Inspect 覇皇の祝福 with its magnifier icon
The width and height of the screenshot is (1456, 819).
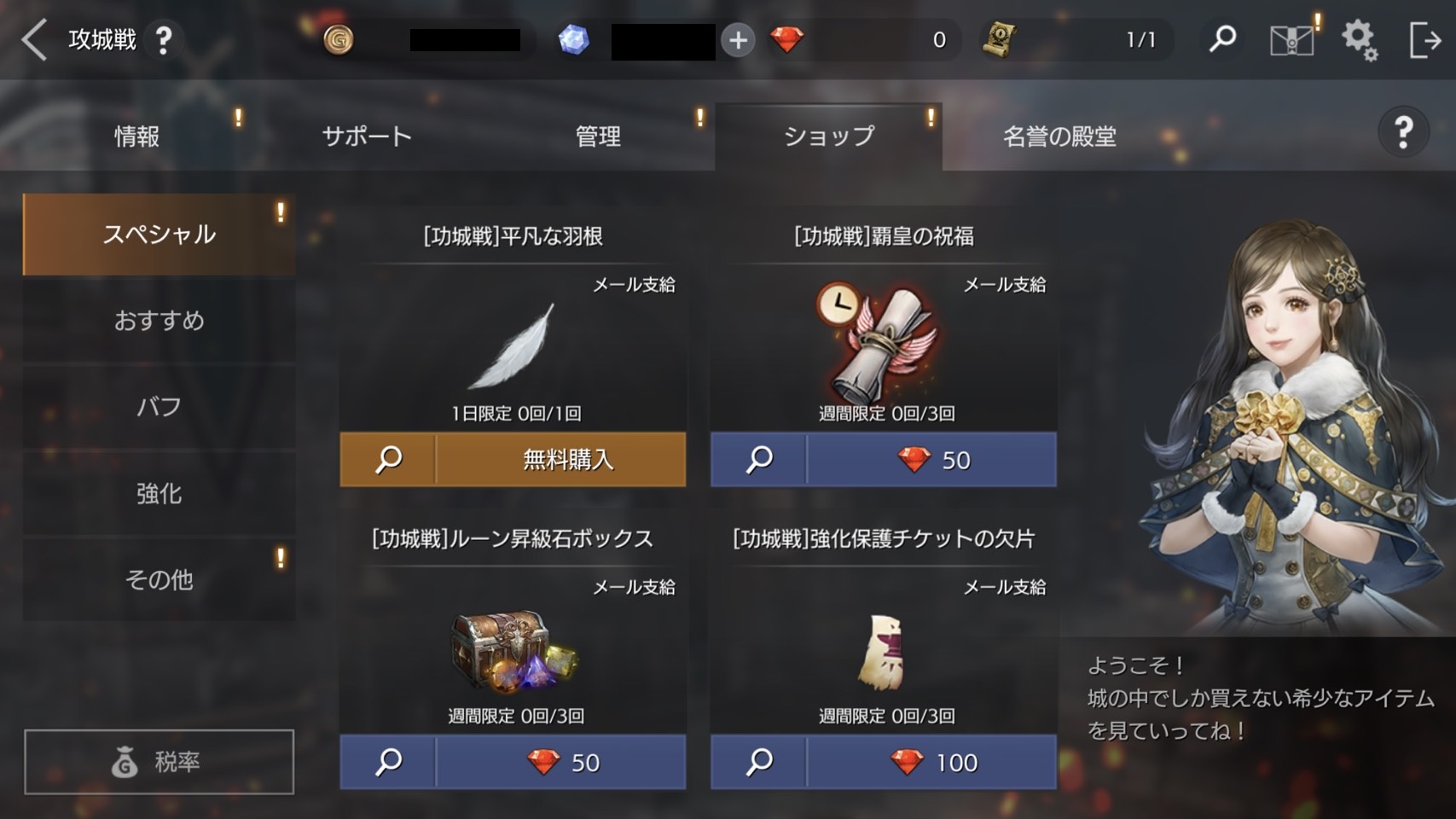pos(759,460)
